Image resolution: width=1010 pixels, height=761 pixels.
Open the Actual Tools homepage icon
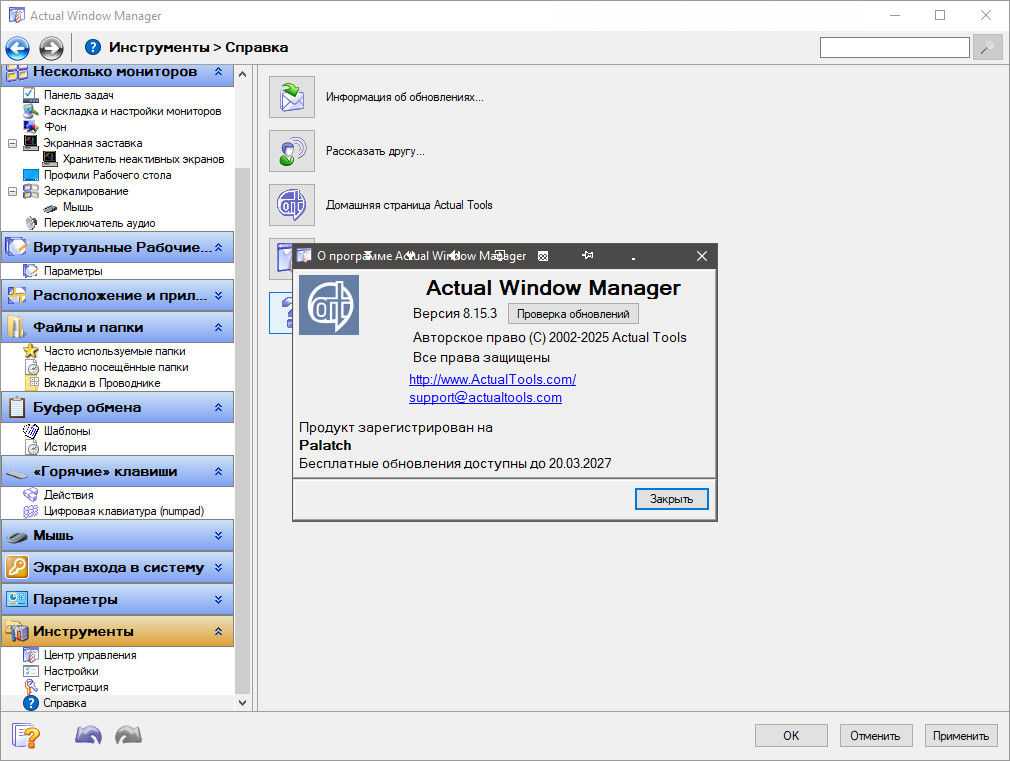[292, 205]
